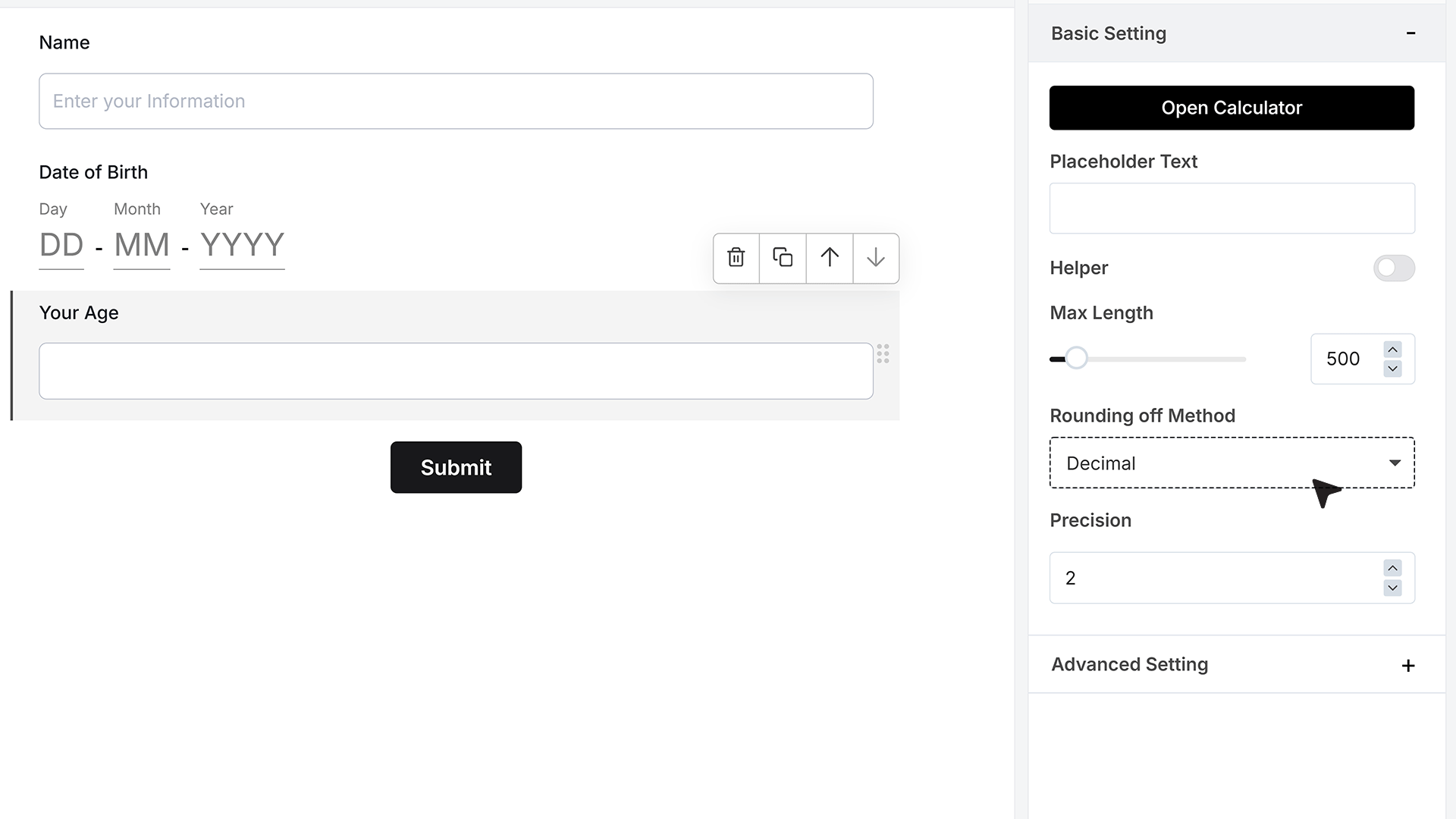Click the Name input field
1456x819 pixels.
coord(456,101)
